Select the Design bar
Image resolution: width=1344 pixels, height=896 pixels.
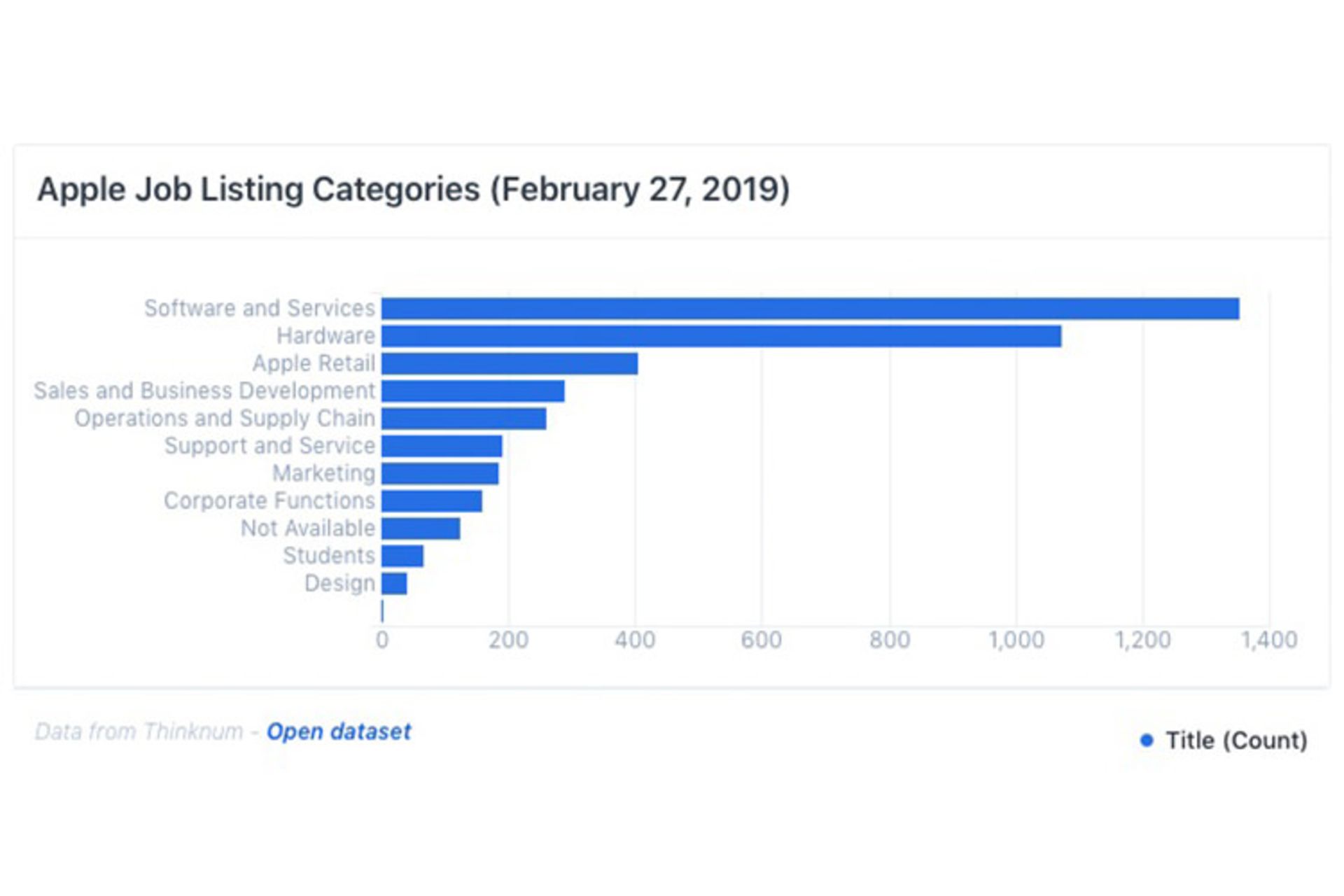394,584
